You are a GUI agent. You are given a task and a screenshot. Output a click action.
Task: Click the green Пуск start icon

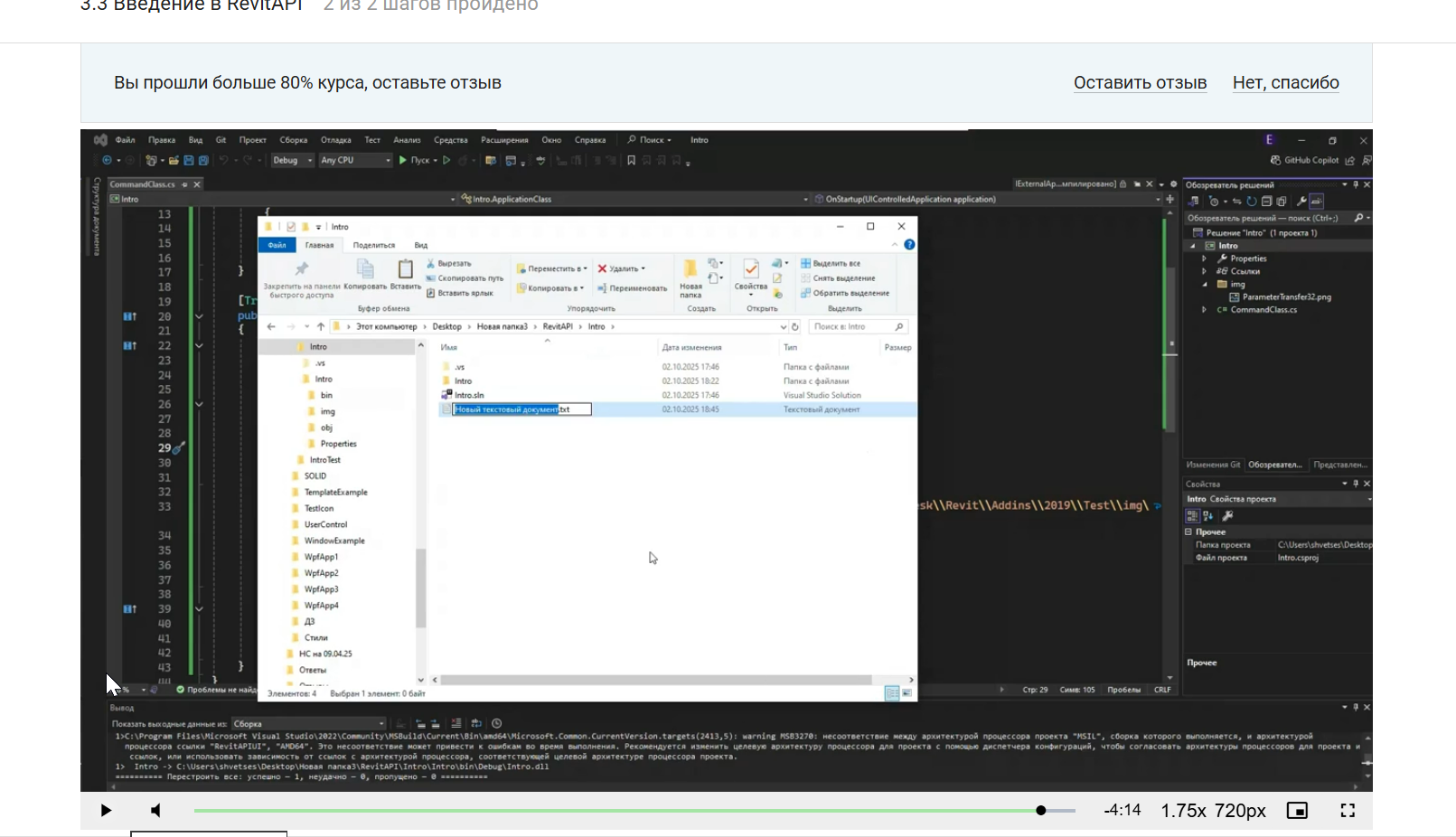click(403, 160)
